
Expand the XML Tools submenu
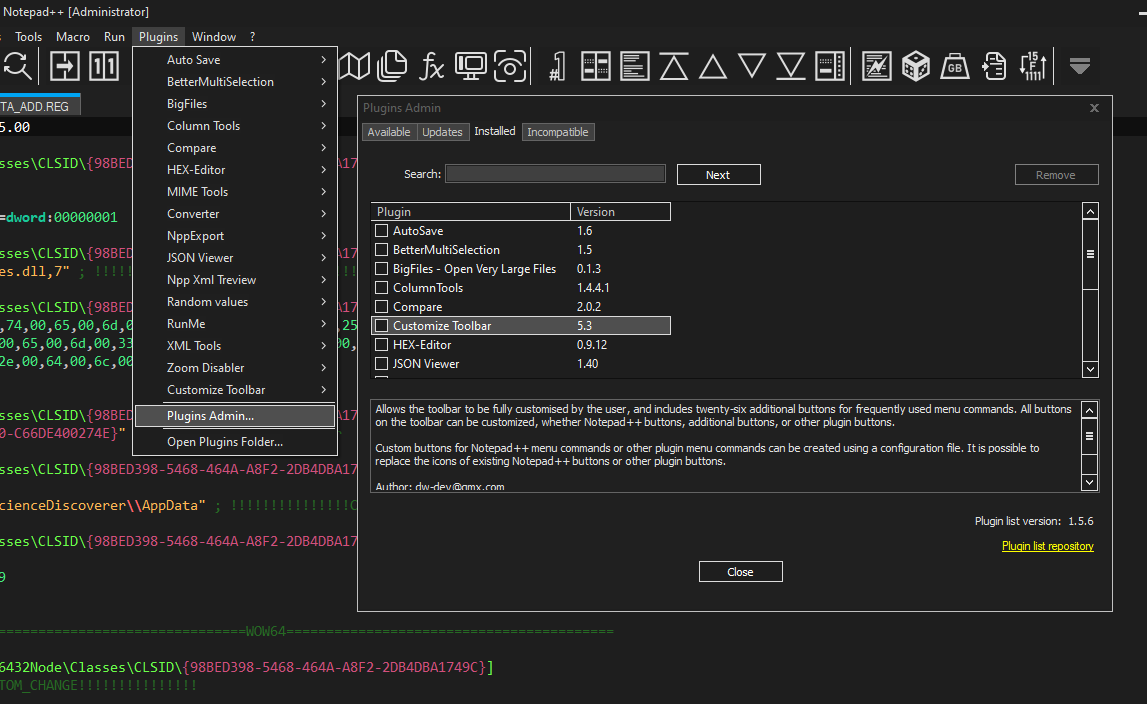tap(235, 345)
